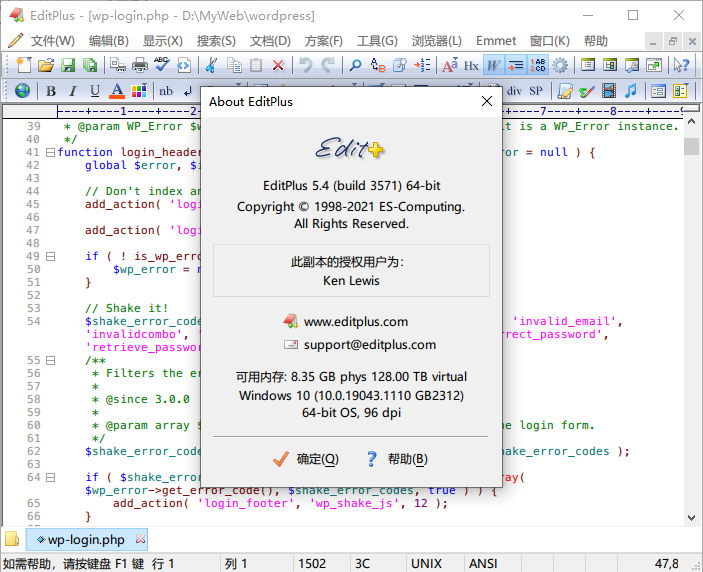703x572 pixels.
Task: Collapse fold at line 55 comment
Action: (51, 360)
